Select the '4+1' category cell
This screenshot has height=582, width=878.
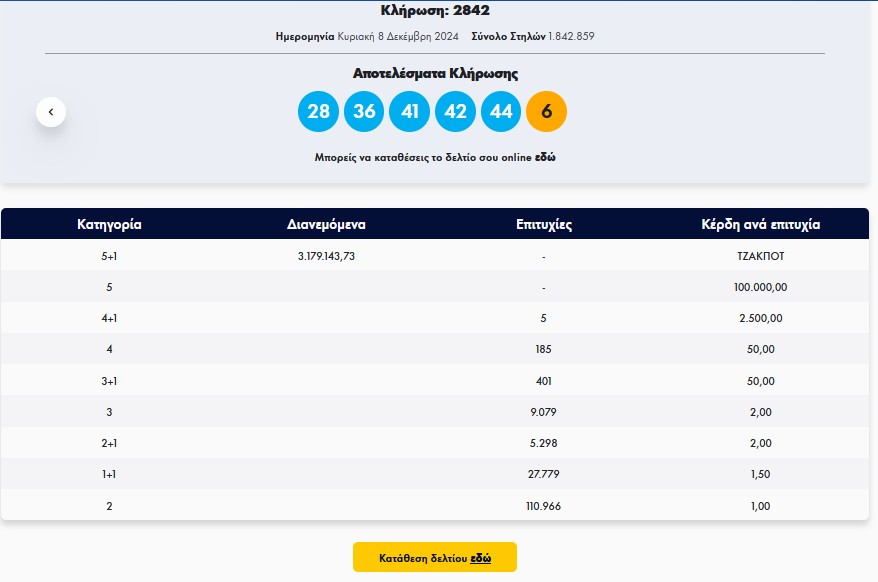coord(109,318)
